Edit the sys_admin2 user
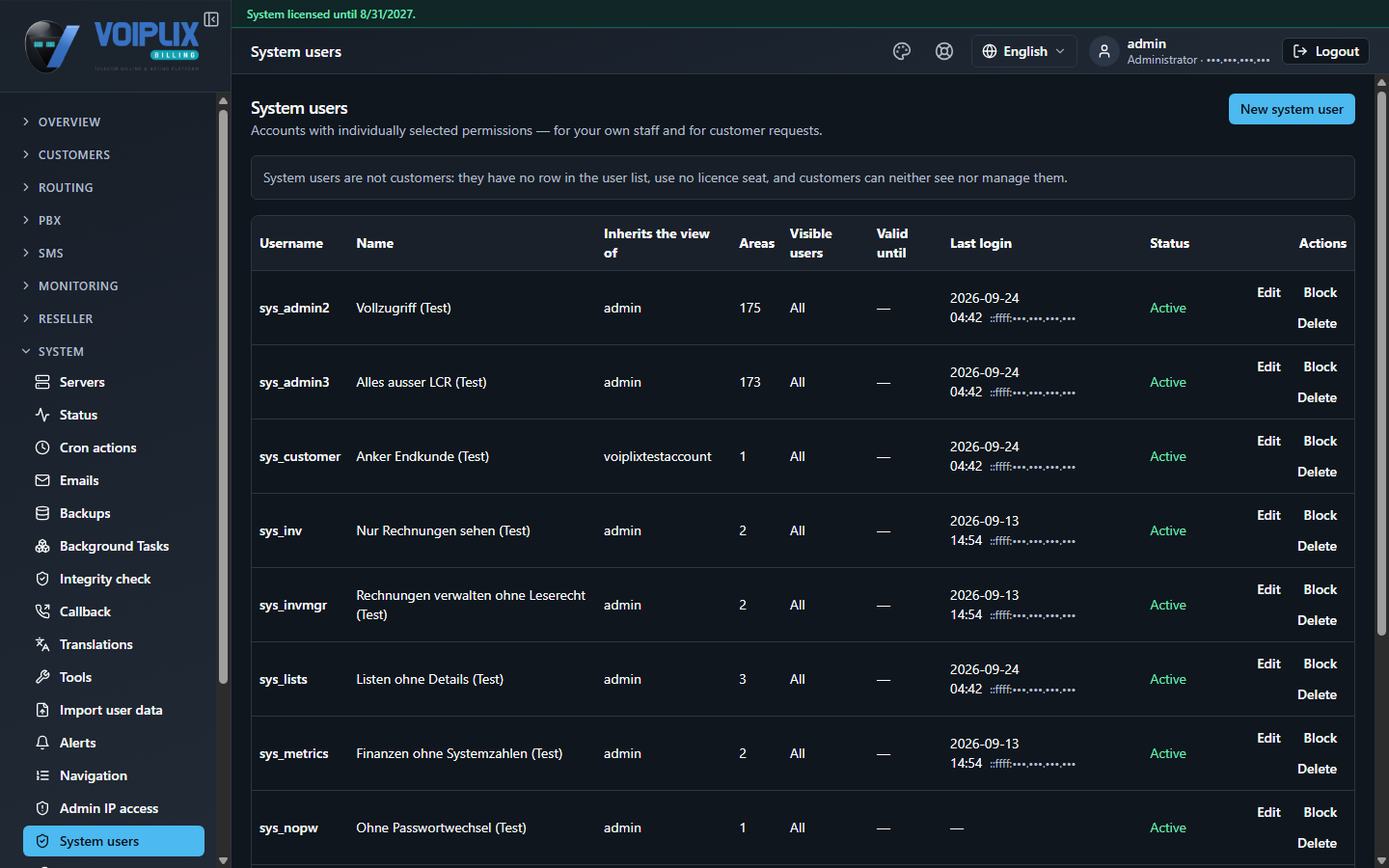 [x=1268, y=292]
